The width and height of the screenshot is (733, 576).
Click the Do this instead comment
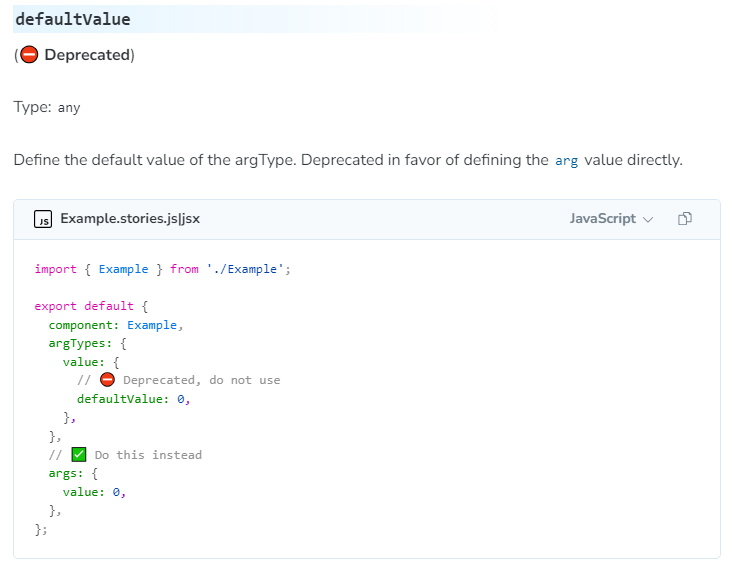(x=148, y=455)
